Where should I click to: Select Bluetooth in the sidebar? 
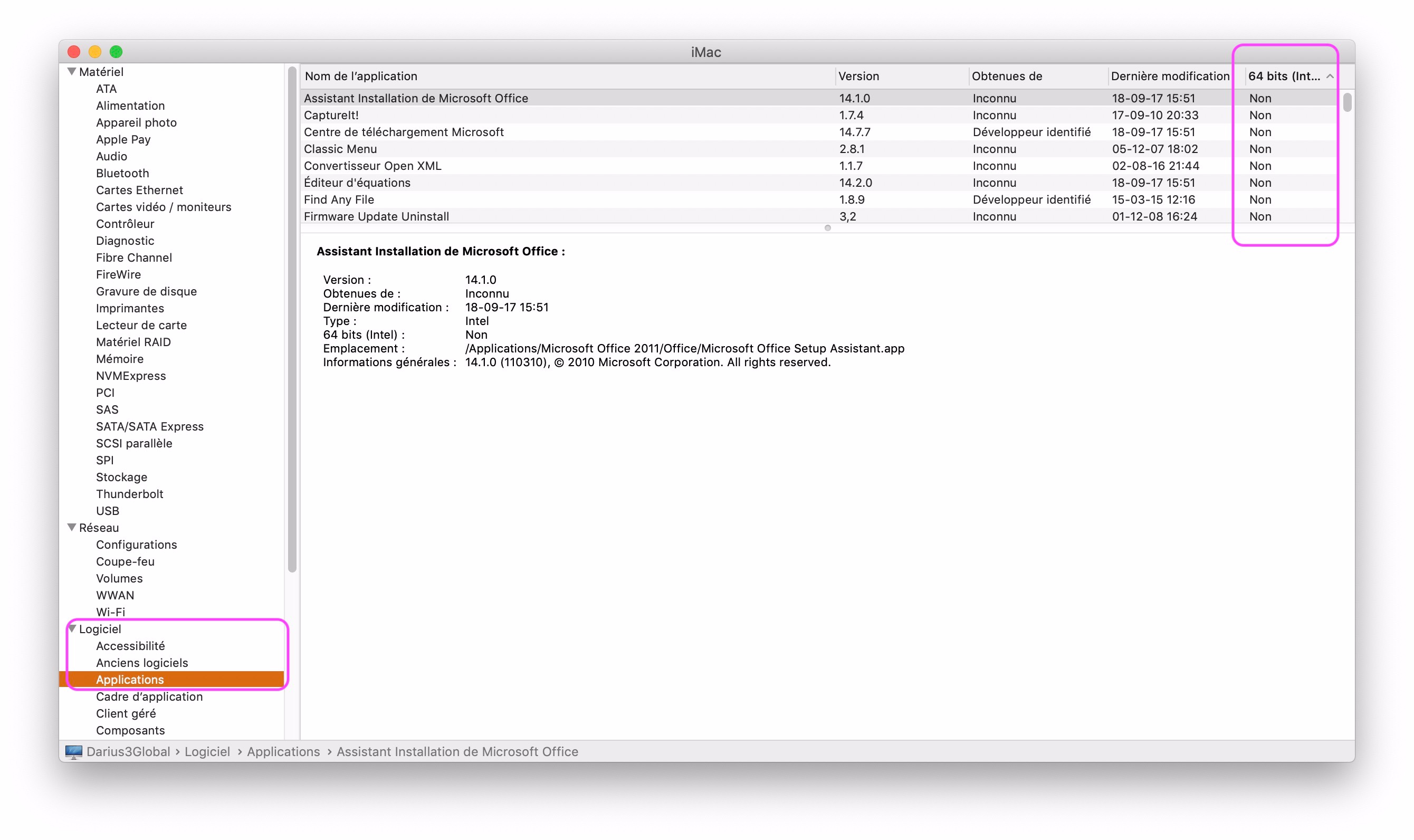tap(122, 173)
